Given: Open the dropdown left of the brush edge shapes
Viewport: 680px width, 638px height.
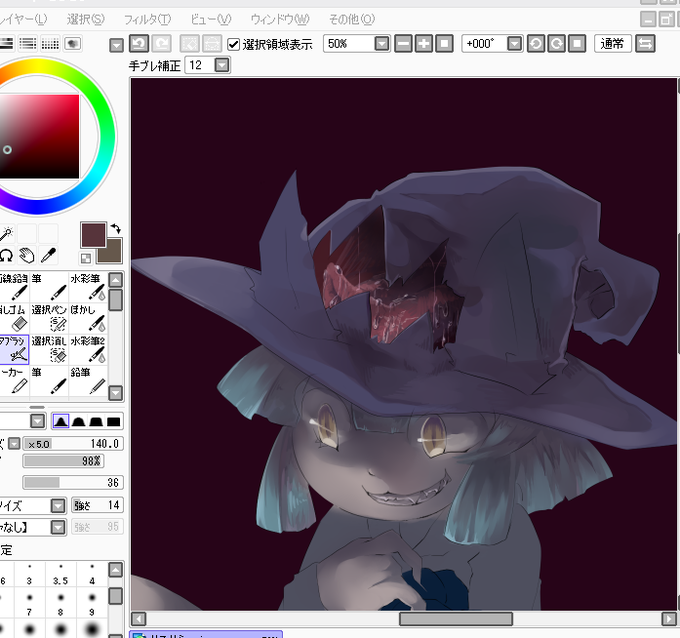Looking at the screenshot, I should pyautogui.click(x=38, y=421).
